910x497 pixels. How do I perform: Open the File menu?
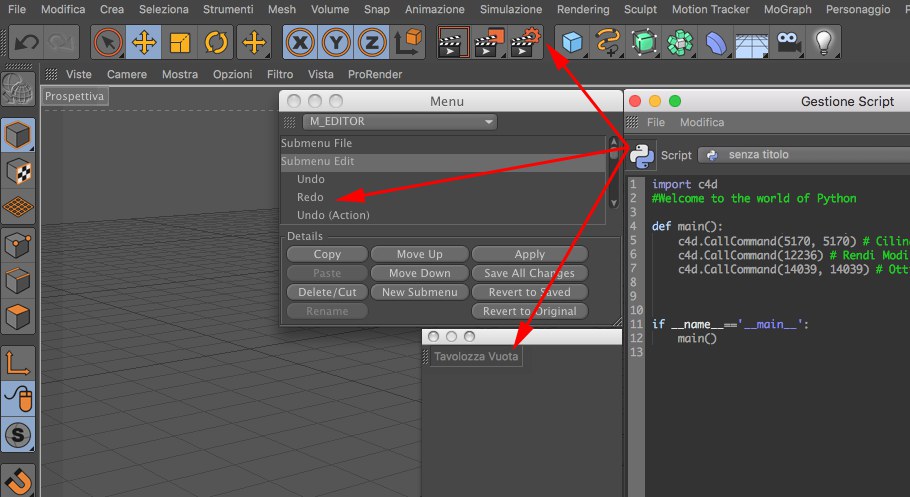[x=17, y=9]
